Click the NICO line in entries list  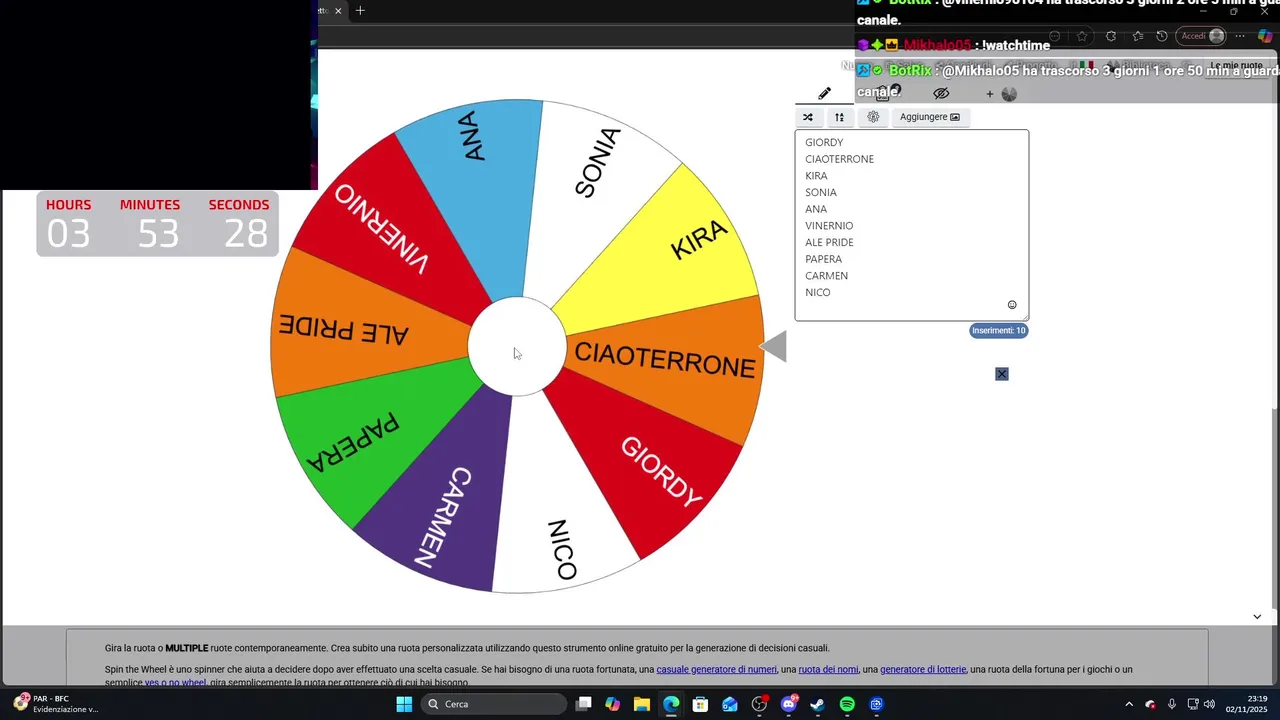(818, 292)
